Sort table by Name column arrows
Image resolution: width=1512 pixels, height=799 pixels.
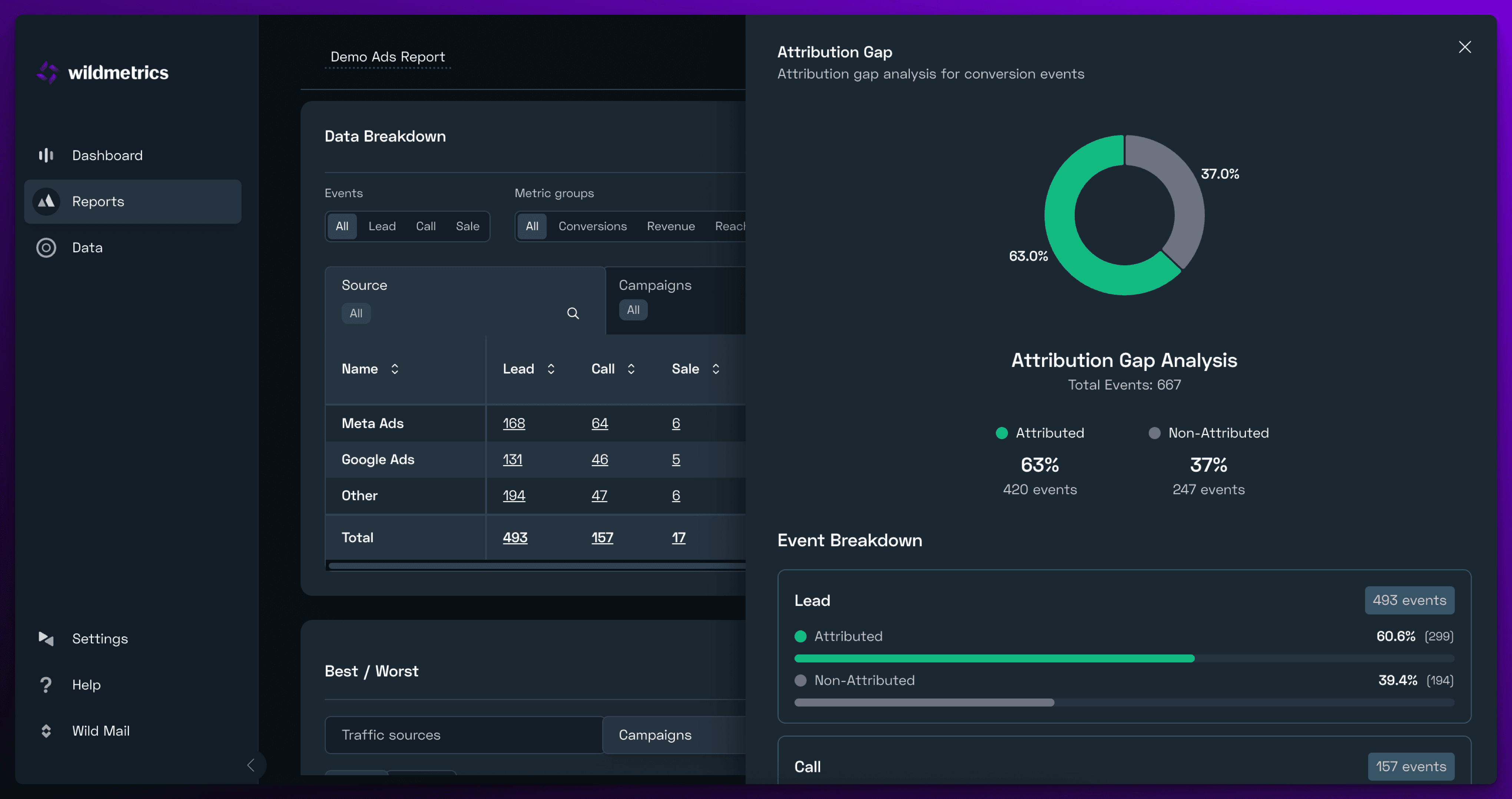pyautogui.click(x=394, y=369)
